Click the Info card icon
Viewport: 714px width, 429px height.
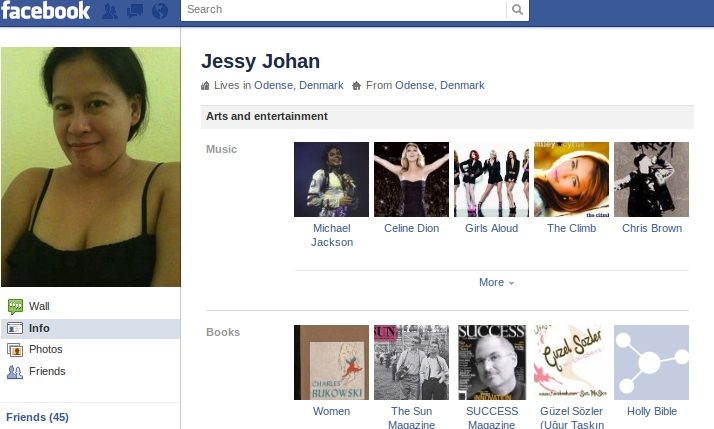(15, 328)
